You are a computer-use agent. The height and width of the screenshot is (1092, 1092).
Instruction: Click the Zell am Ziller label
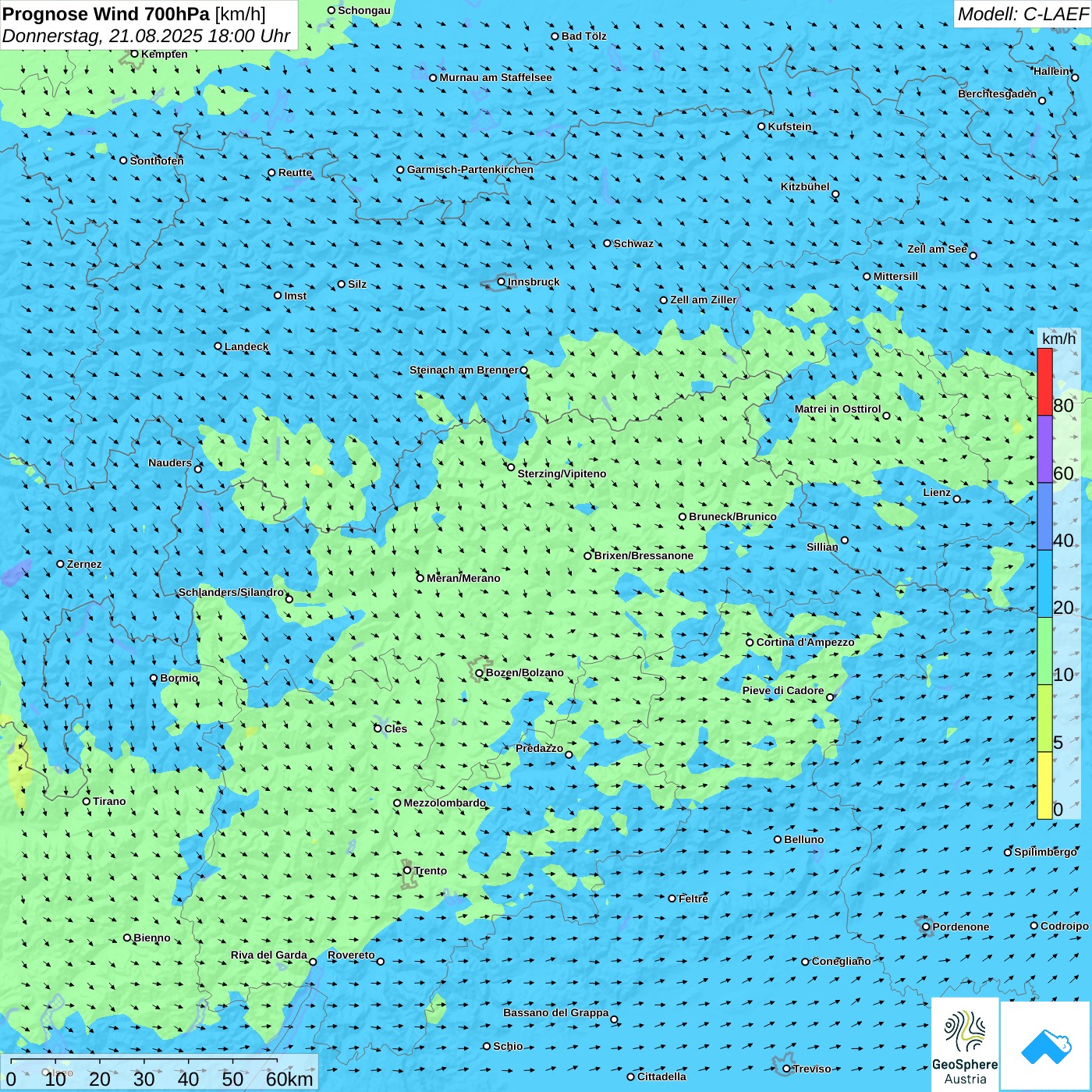[703, 300]
